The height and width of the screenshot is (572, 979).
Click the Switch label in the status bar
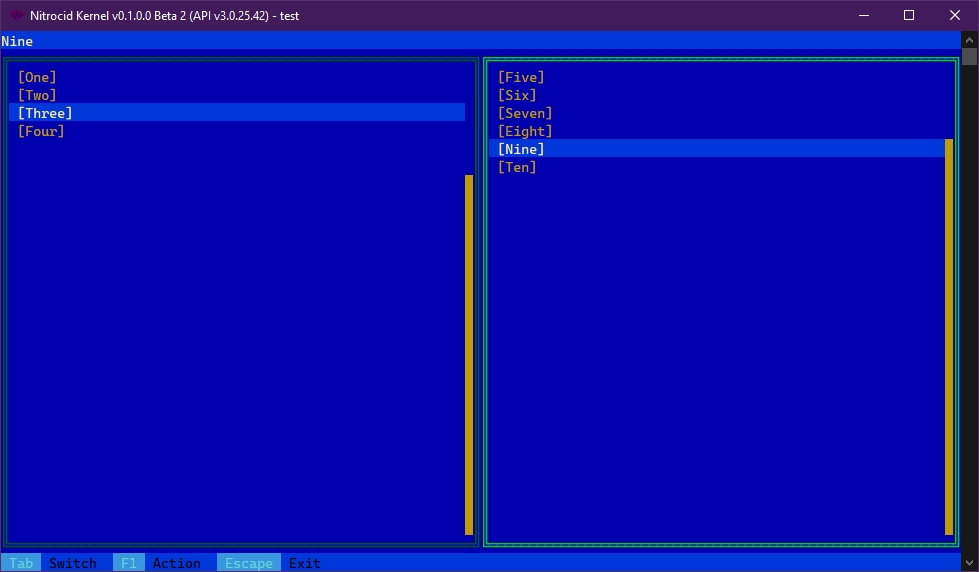pos(73,563)
